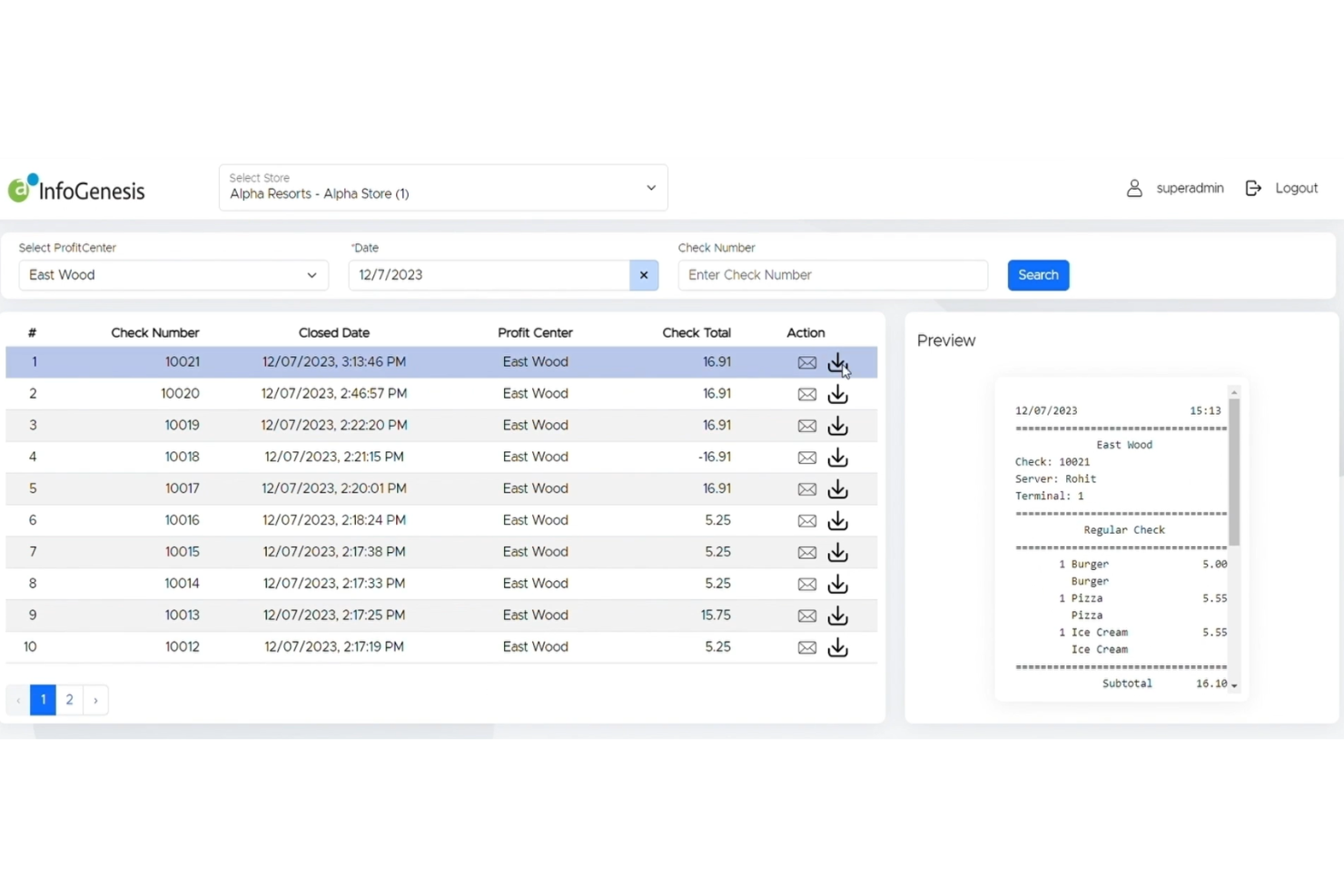This screenshot has height=896, width=1344.
Task: Email check 10014 receipt
Action: click(x=806, y=585)
